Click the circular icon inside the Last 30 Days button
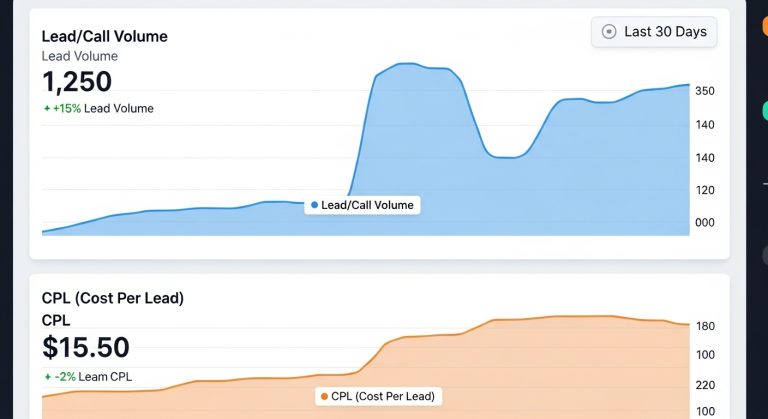The height and width of the screenshot is (419, 768). click(x=609, y=32)
